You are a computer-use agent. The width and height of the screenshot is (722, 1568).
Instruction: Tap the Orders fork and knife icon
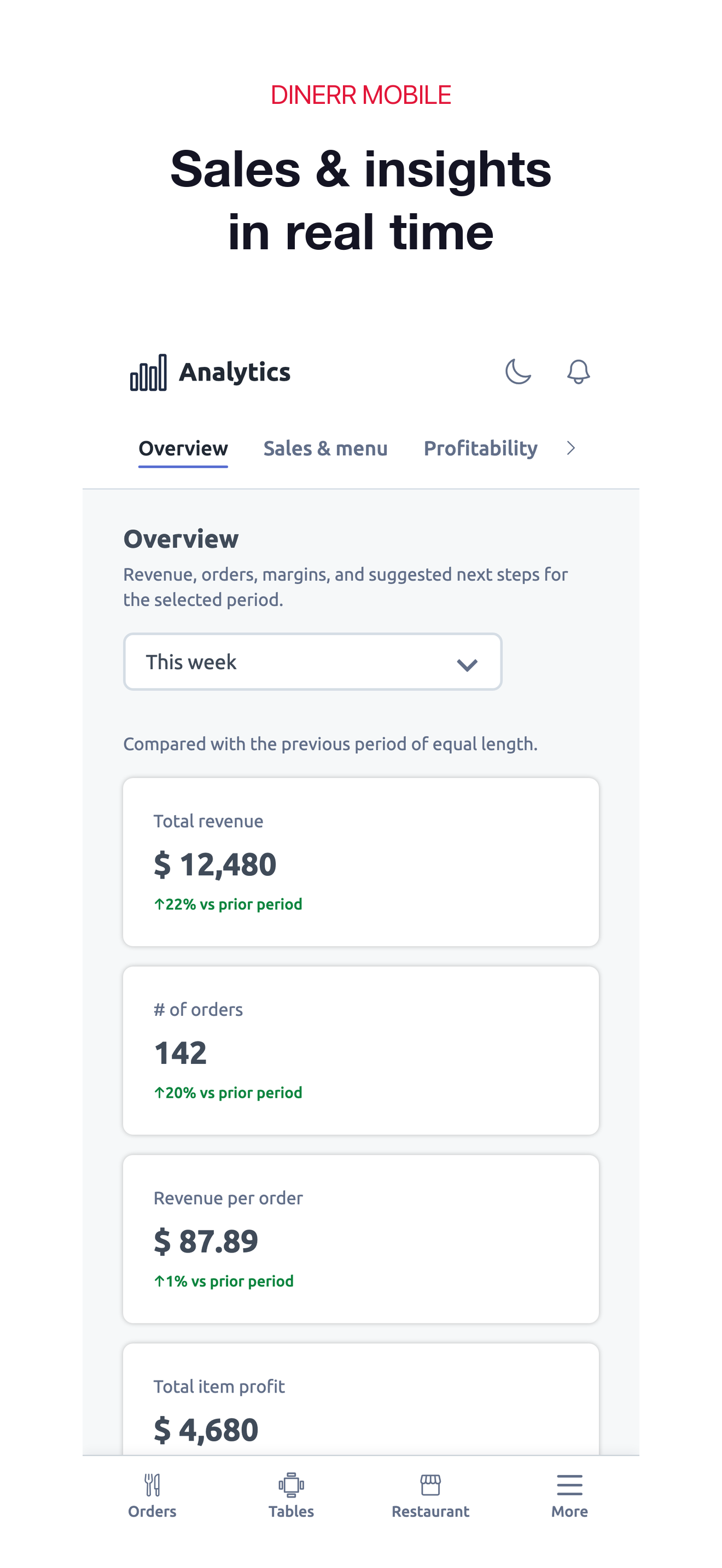click(152, 1485)
